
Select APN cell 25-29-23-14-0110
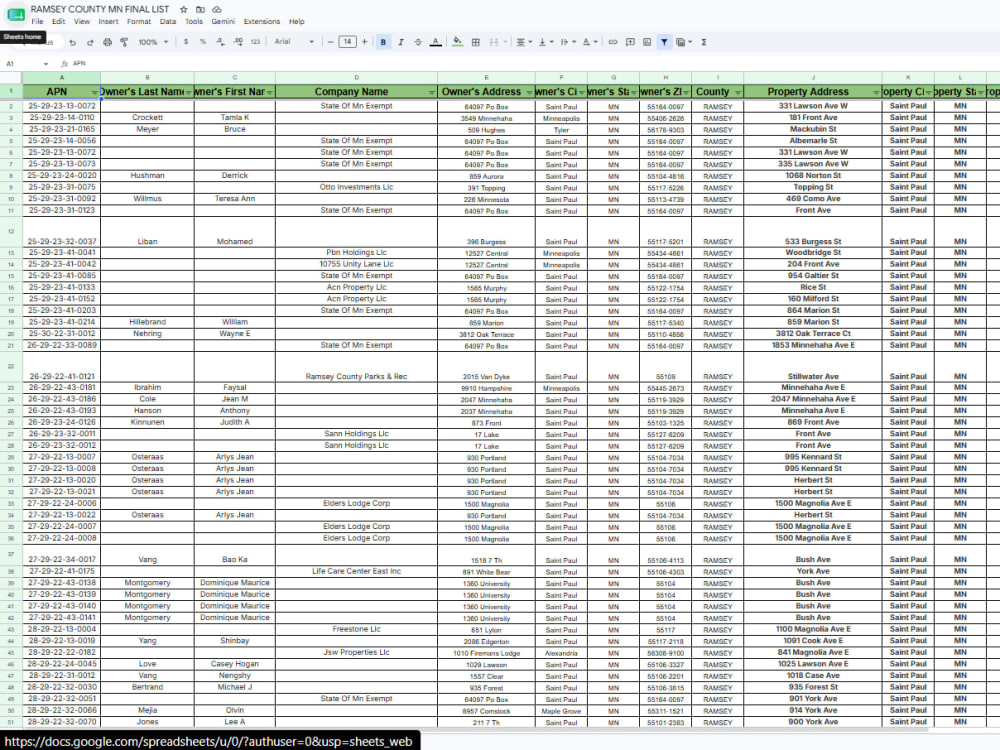[x=62, y=117]
